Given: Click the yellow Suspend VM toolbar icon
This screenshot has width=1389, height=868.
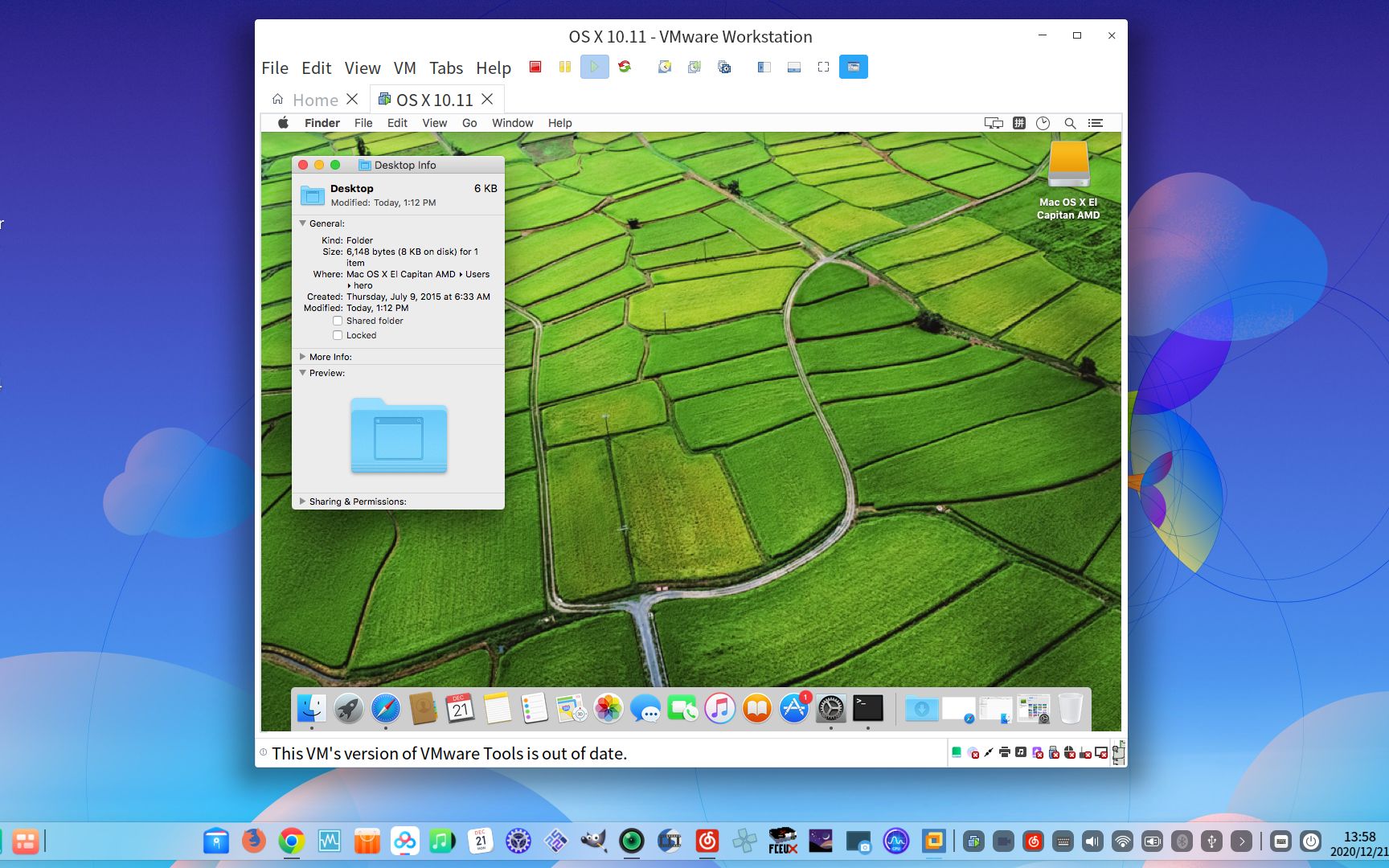Looking at the screenshot, I should coord(565,67).
